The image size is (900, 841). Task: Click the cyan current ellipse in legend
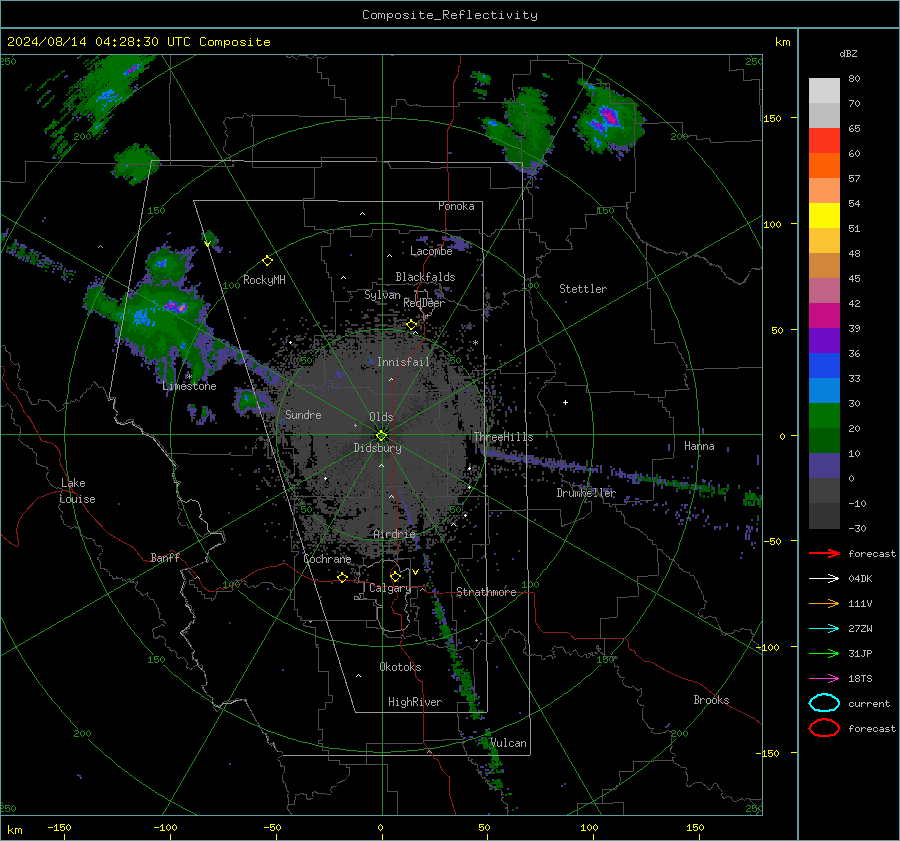point(824,703)
